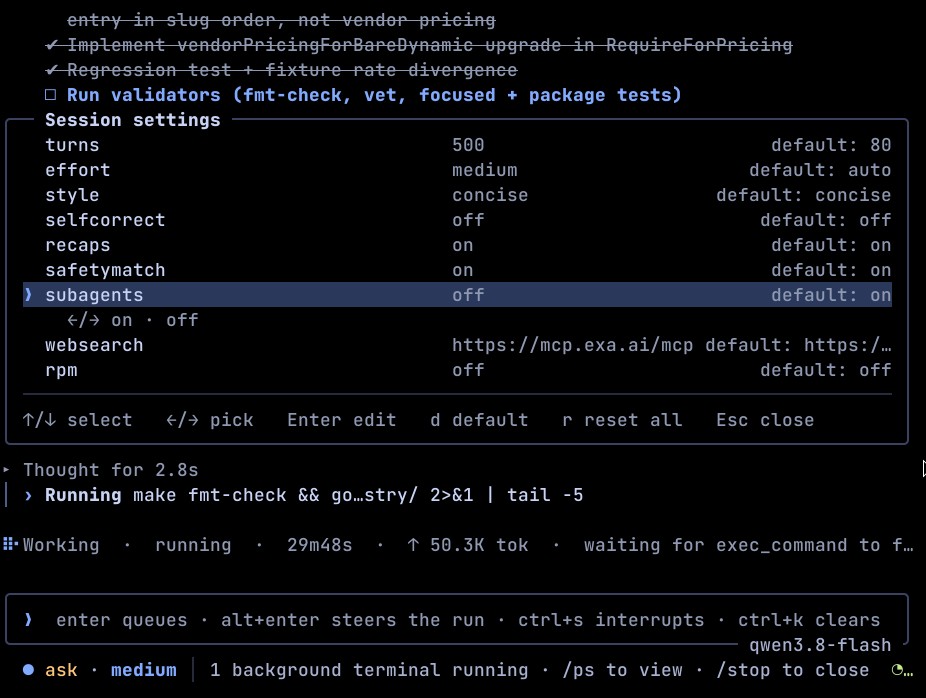The height and width of the screenshot is (698, 926).
Task: Select the rpm setting row
Action: (457, 370)
